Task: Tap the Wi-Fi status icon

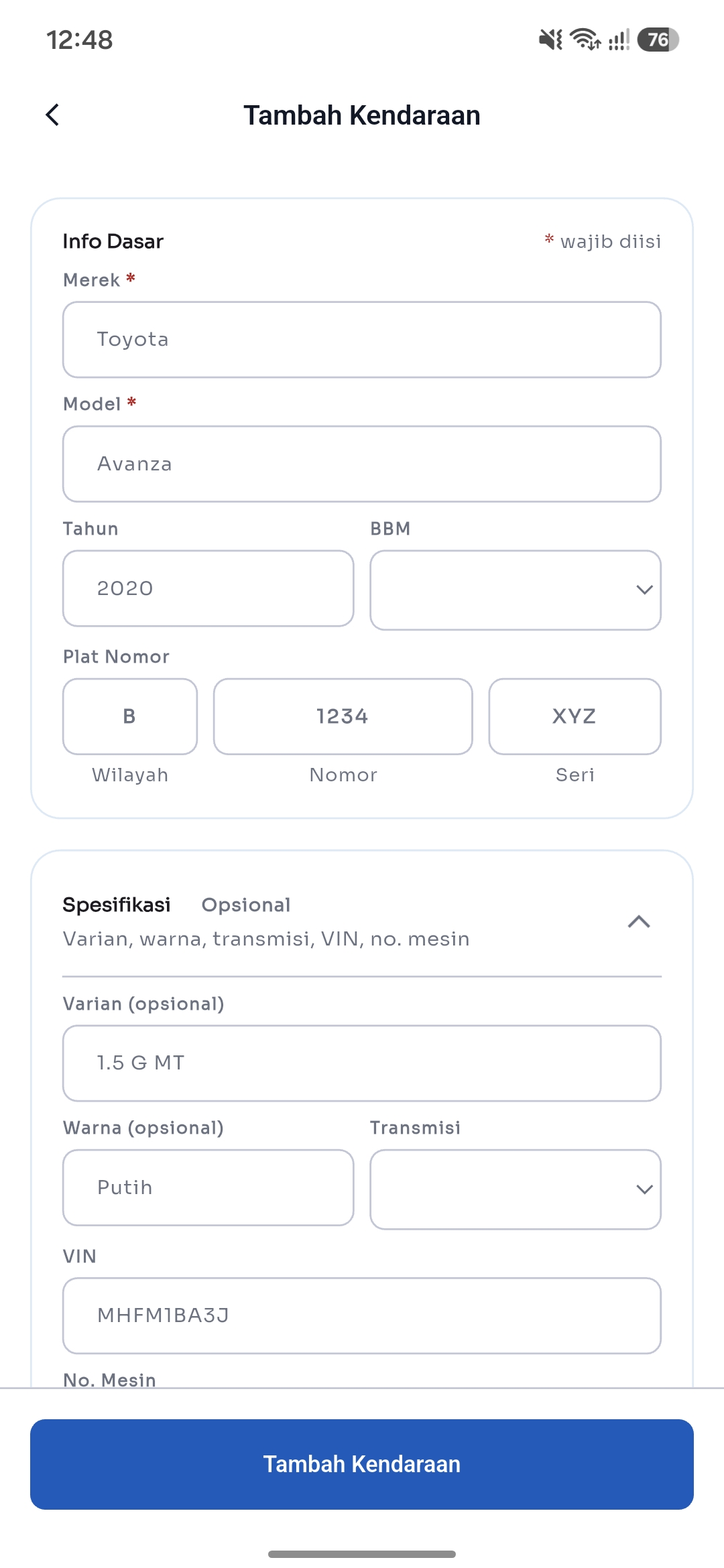Action: [x=585, y=40]
